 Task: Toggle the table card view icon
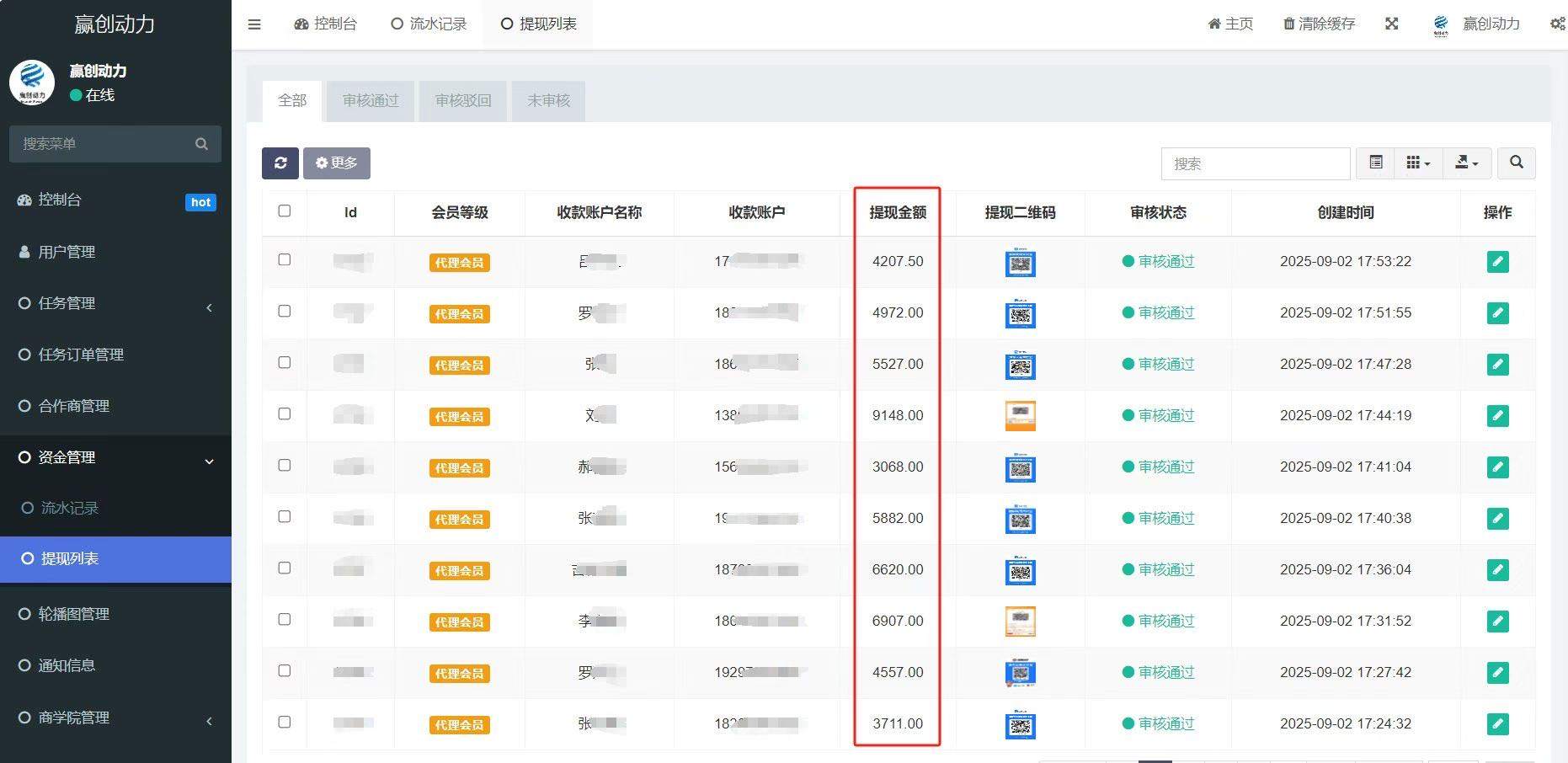point(1376,163)
